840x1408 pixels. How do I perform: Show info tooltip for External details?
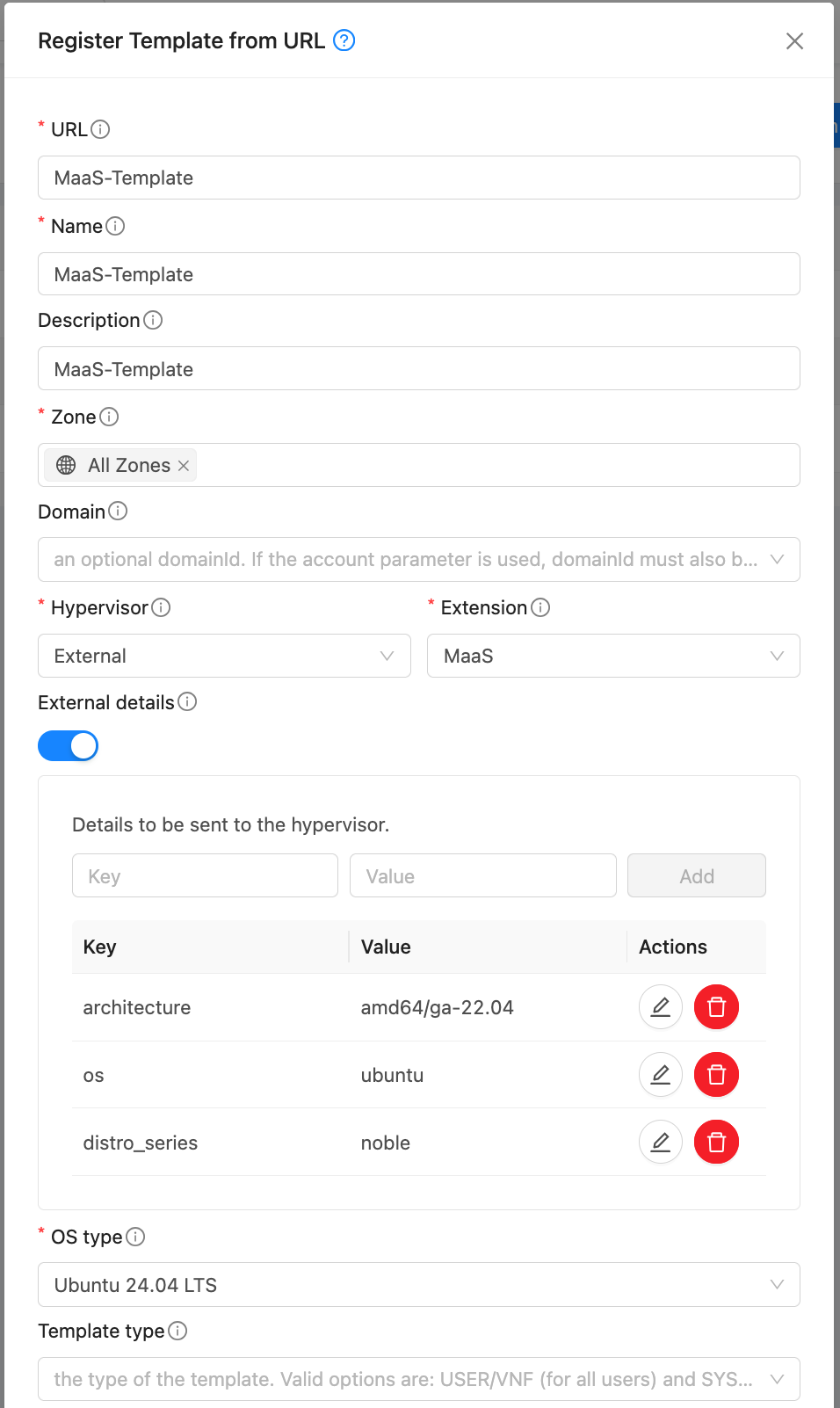[187, 701]
